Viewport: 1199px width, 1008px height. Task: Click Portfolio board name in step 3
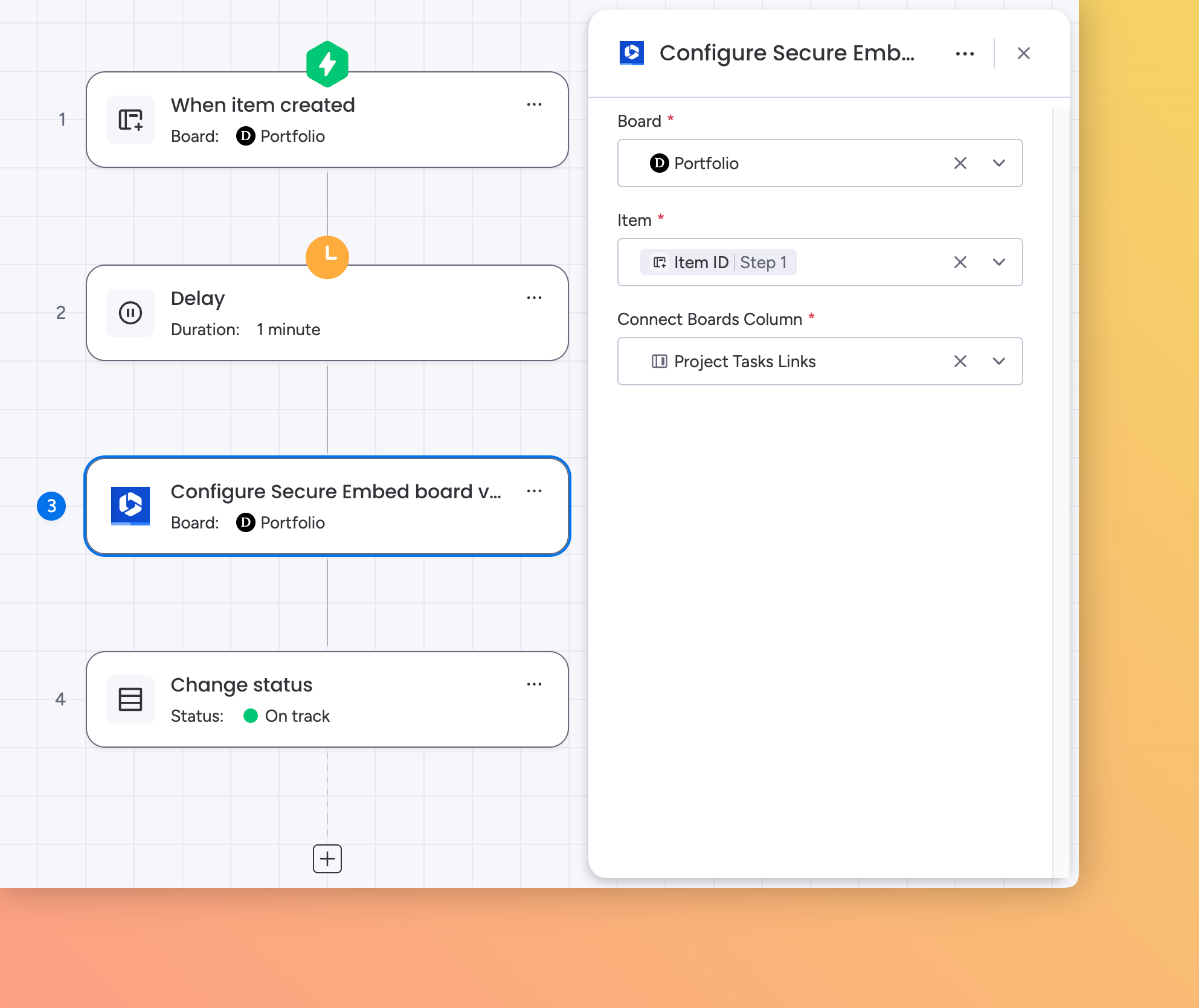[292, 523]
